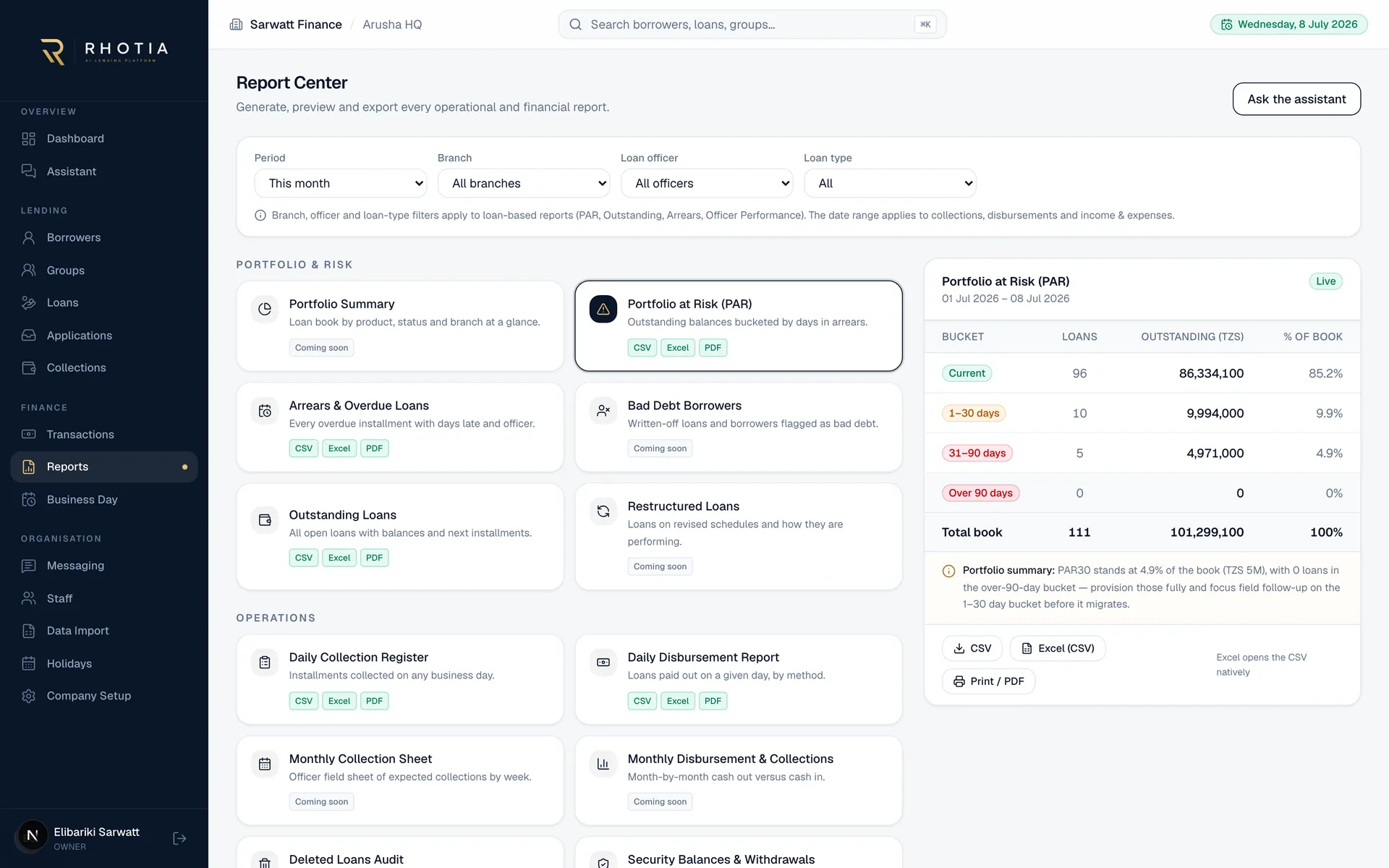Click the Portfolio at Risk warning icon
The width and height of the screenshot is (1389, 868).
tap(603, 310)
